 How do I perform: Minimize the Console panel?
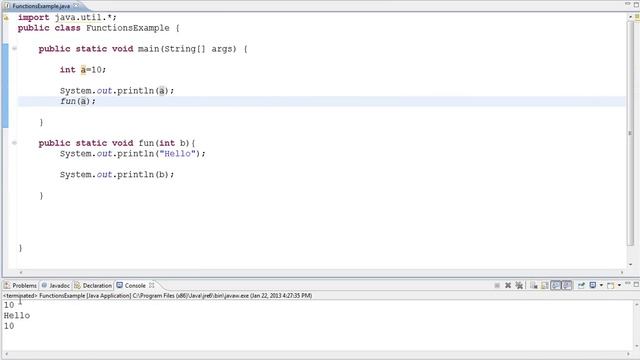click(x=628, y=284)
